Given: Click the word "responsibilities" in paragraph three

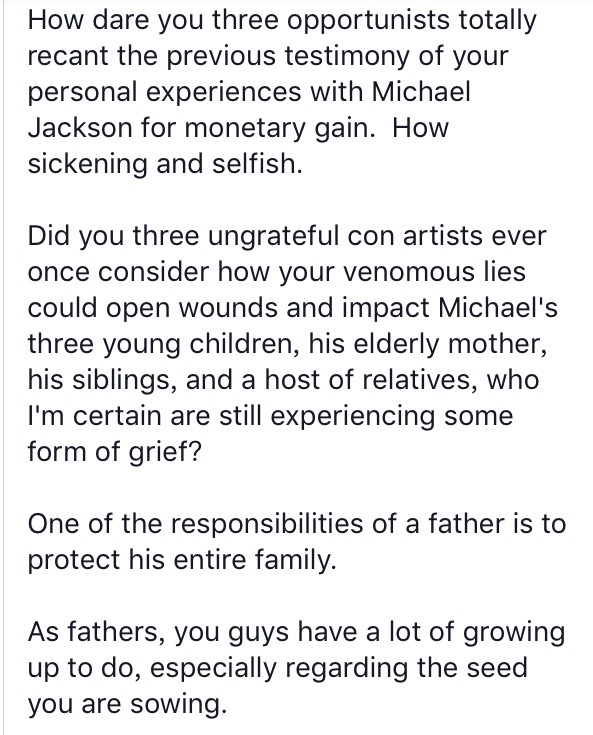Looking at the screenshot, I should click(267, 525).
